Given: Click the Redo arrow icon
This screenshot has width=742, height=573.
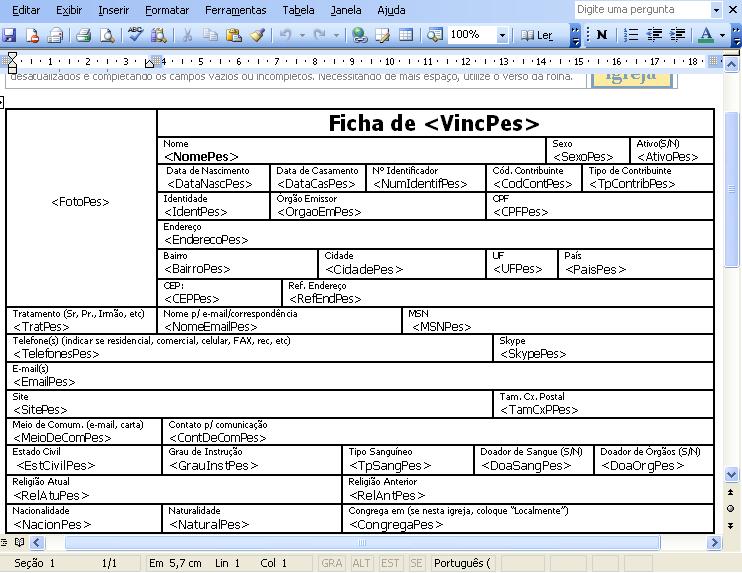Looking at the screenshot, I should [x=320, y=35].
